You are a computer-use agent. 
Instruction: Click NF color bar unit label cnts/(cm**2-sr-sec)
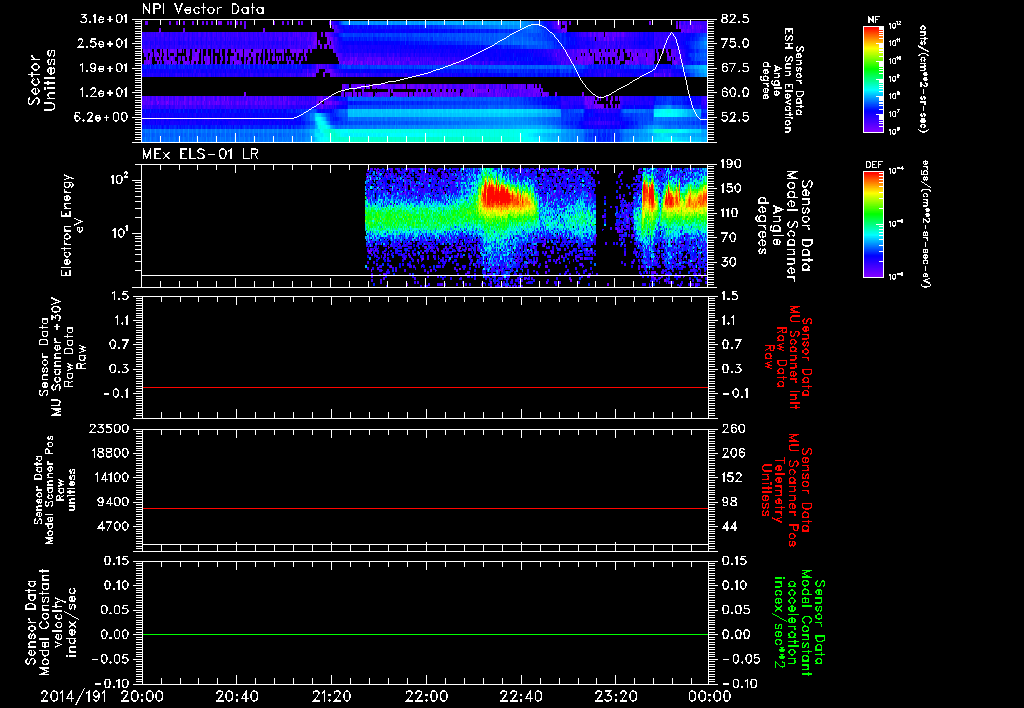tap(923, 78)
